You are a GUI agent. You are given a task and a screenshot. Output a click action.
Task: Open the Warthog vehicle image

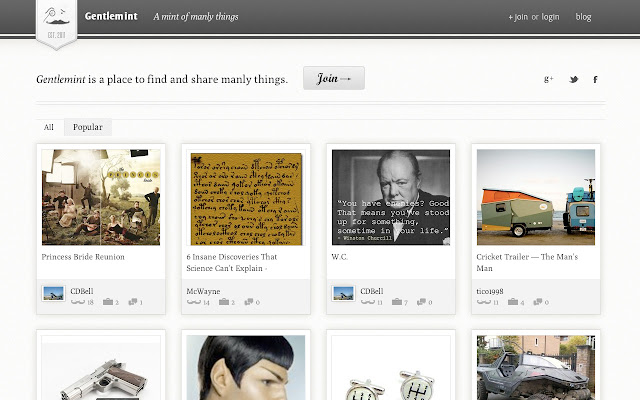(536, 368)
